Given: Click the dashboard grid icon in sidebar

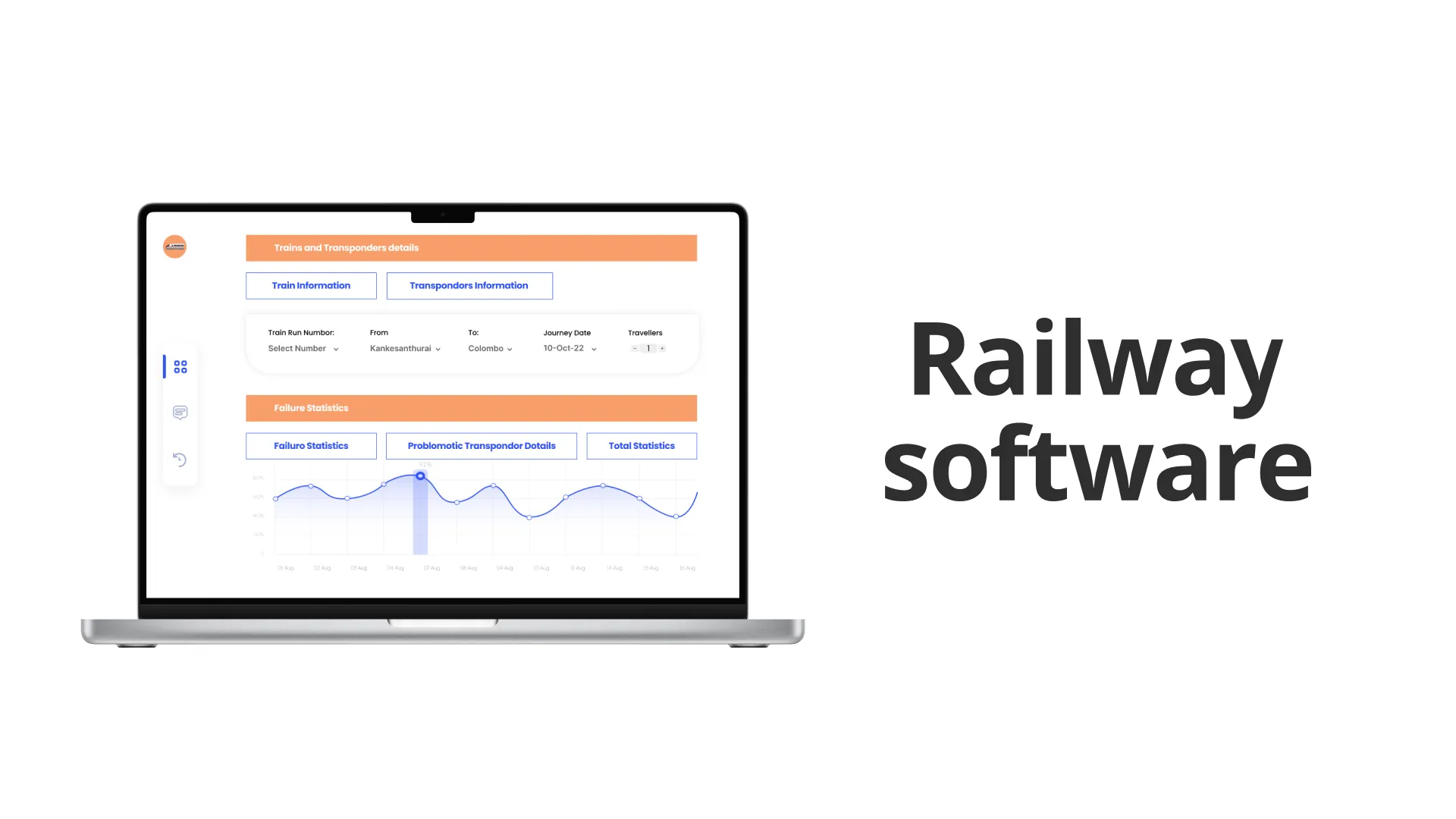Looking at the screenshot, I should click(x=180, y=366).
